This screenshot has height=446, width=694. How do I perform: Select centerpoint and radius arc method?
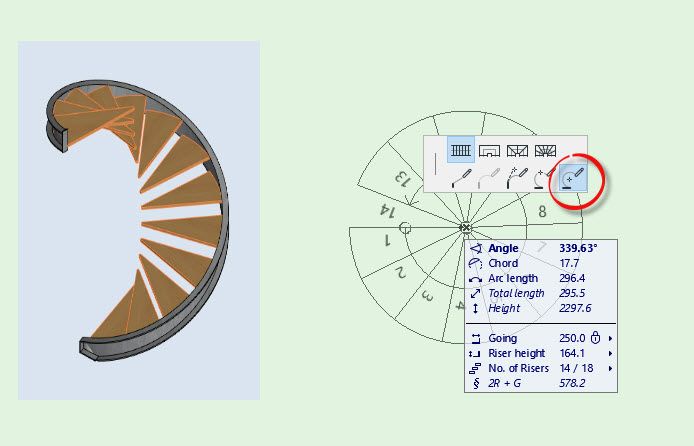coord(544,178)
